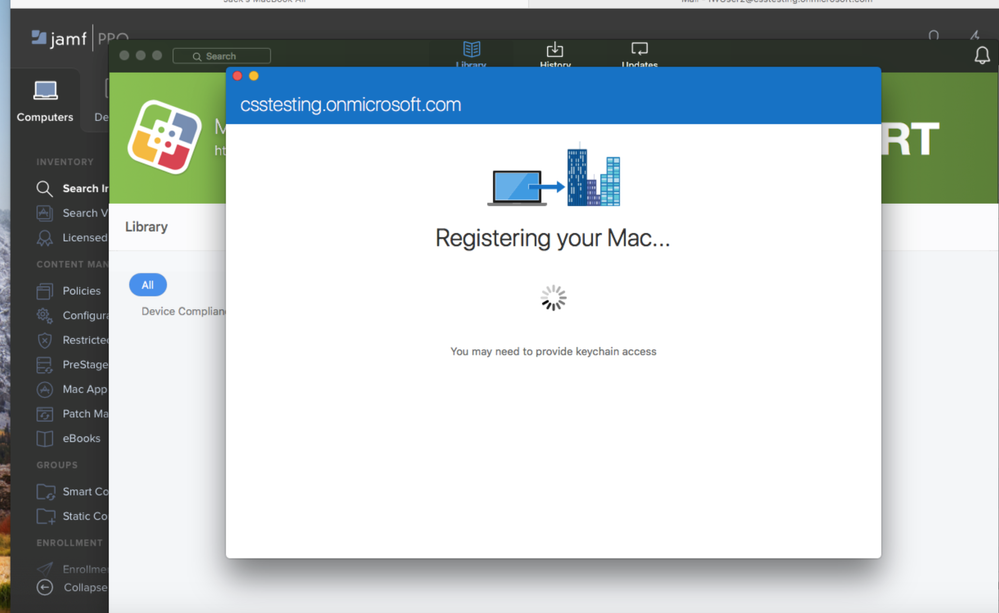
Task: Click 'You may need to provide keychain access' text
Action: pyautogui.click(x=553, y=352)
